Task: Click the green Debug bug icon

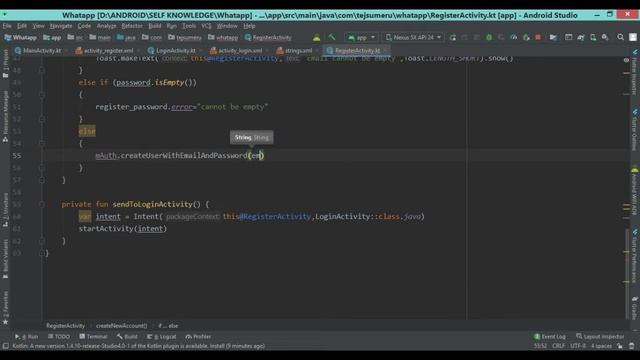Action: pyautogui.click(x=489, y=38)
